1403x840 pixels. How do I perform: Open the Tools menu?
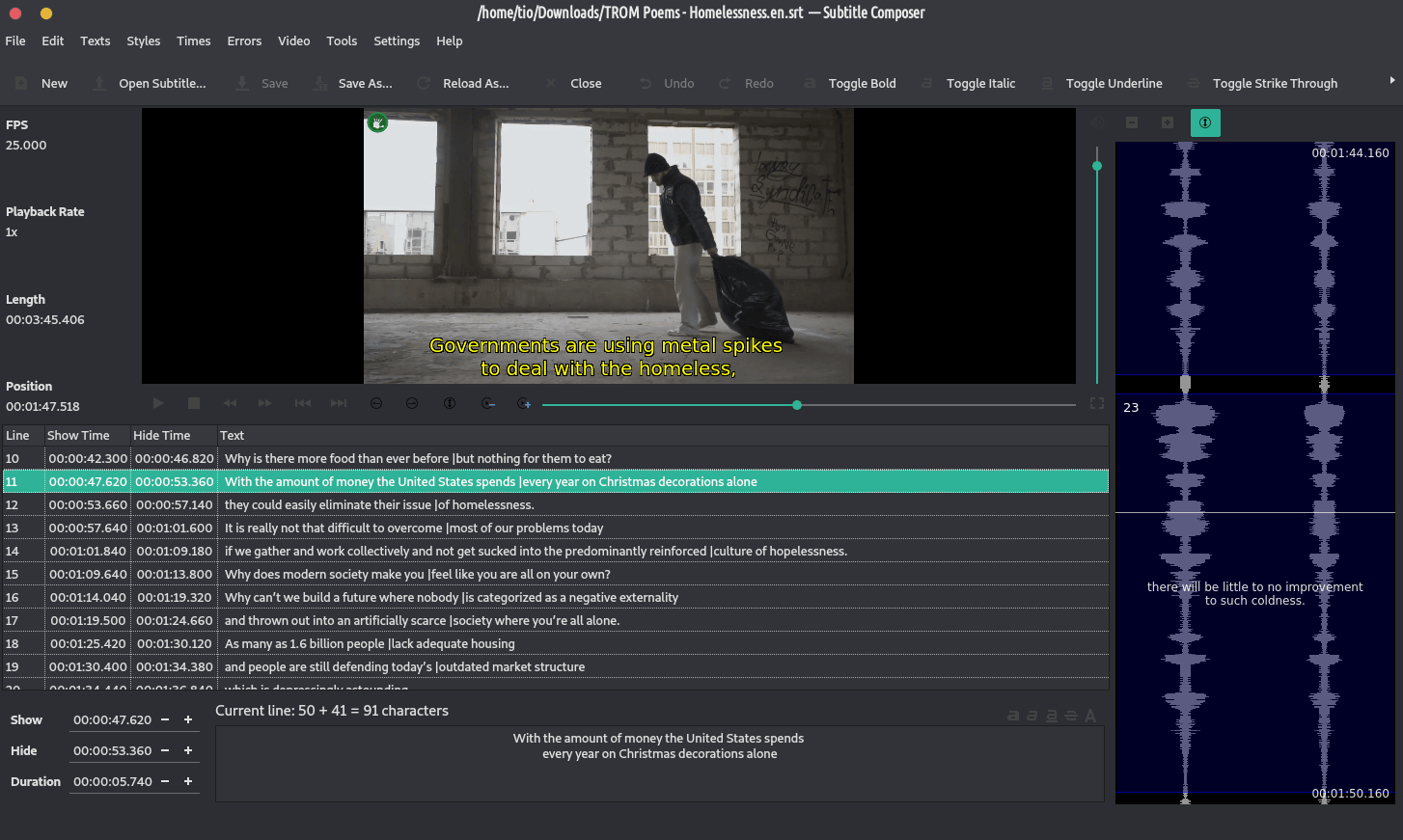(x=342, y=41)
